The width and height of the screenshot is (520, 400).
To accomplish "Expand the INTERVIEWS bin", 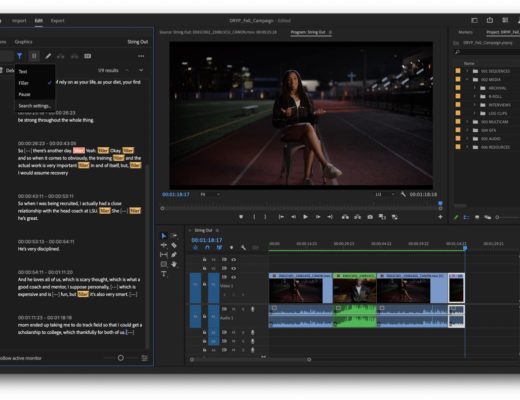I will coord(475,105).
